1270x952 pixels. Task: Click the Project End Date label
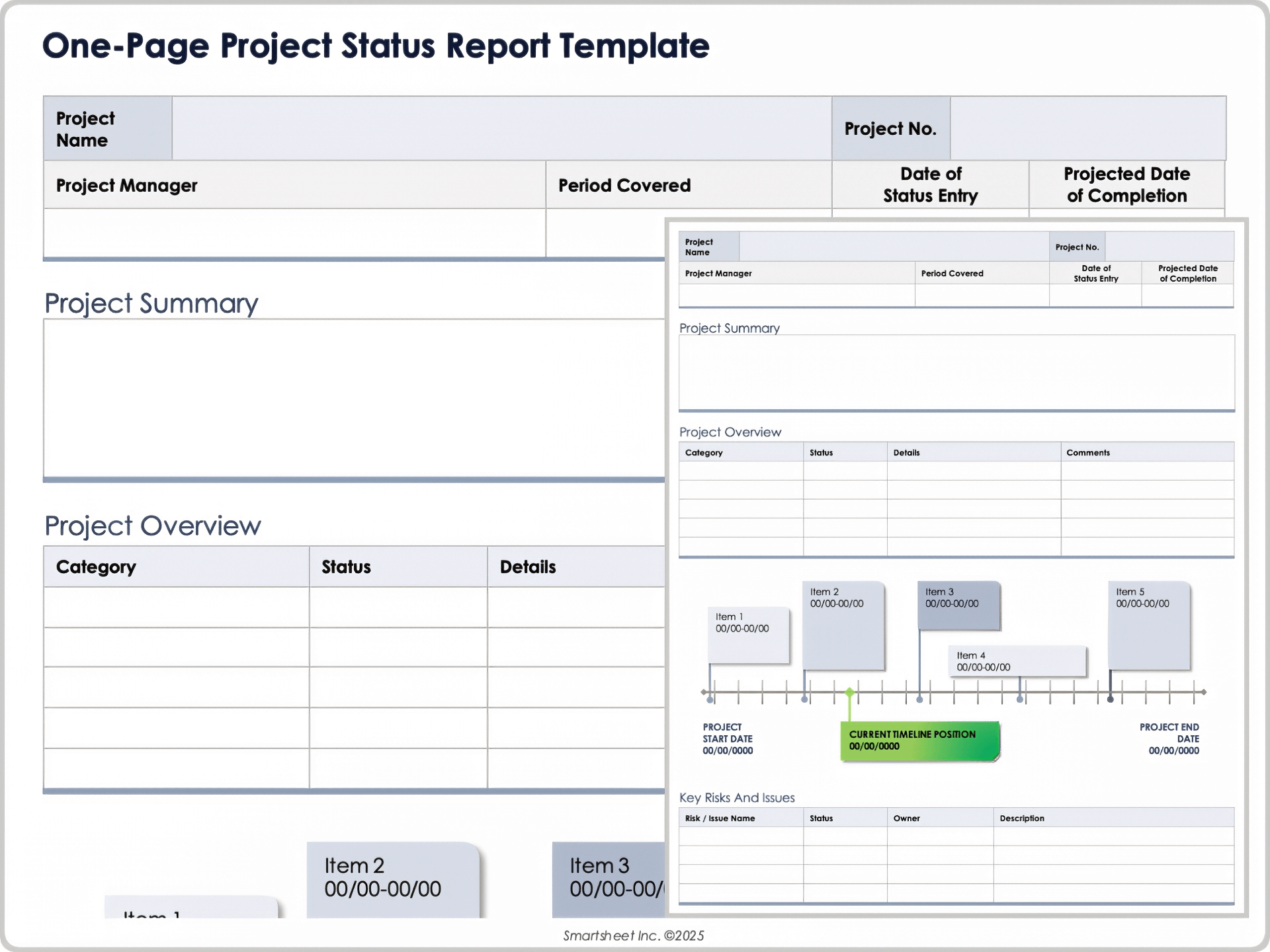pos(1171,738)
